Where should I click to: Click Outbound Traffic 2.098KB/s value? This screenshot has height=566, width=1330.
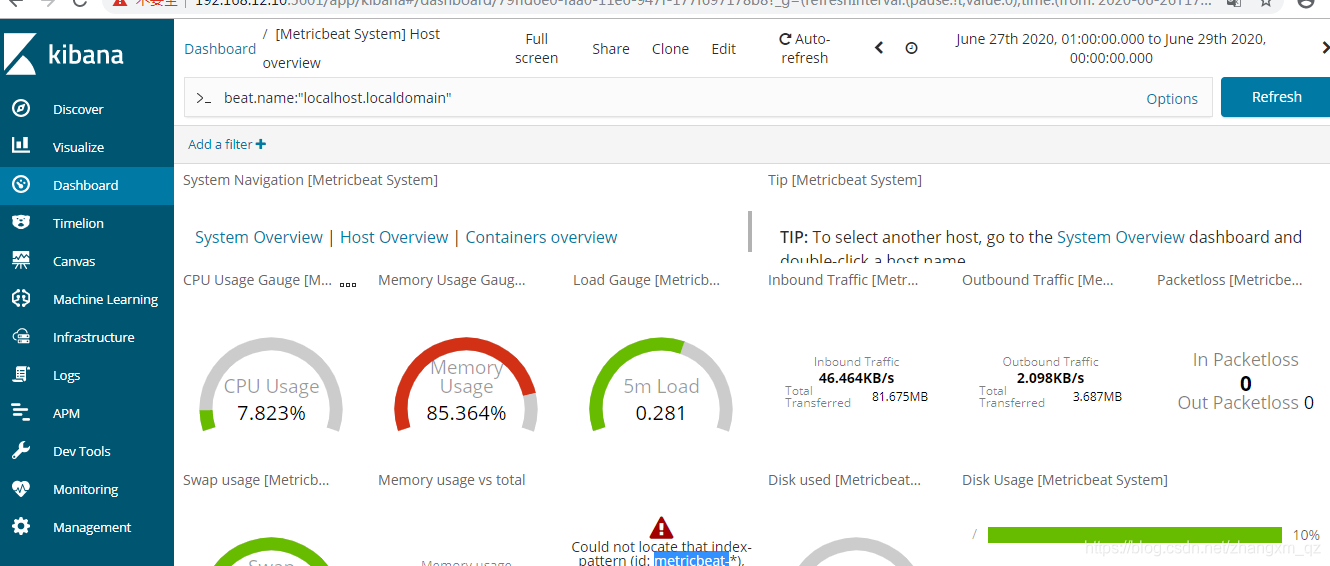(x=1050, y=378)
